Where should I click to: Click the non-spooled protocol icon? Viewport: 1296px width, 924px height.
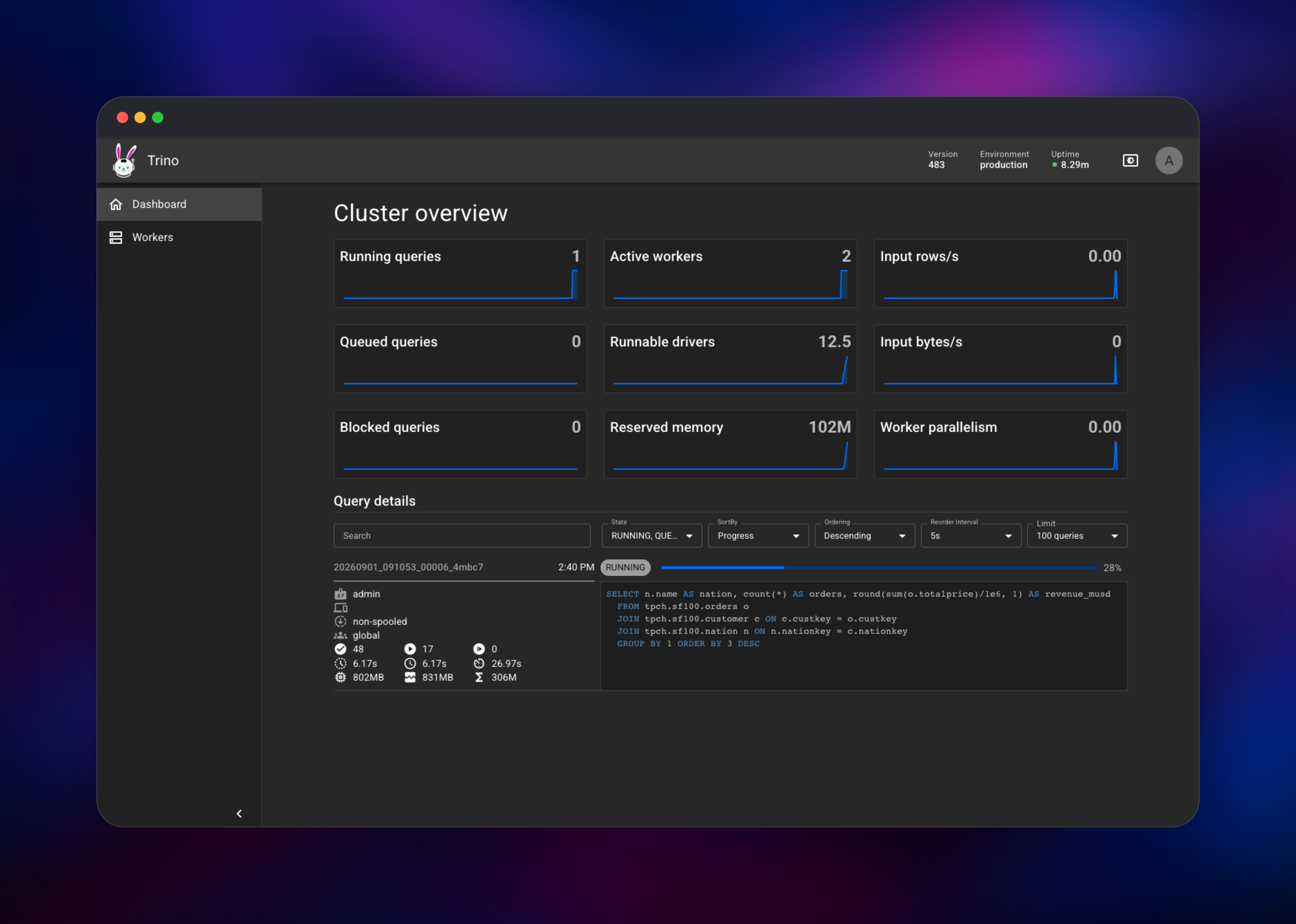pos(340,621)
